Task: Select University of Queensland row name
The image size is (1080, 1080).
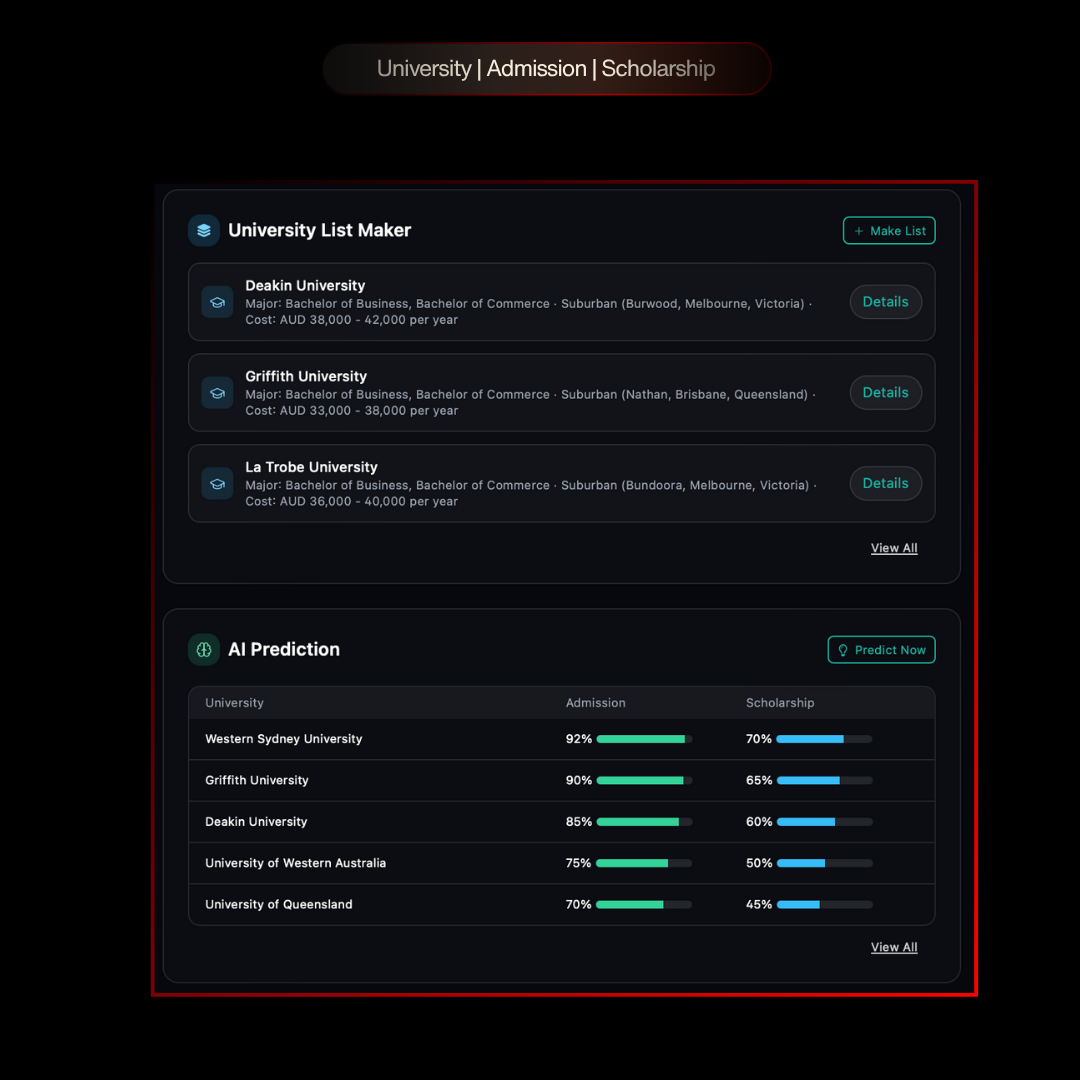Action: click(x=279, y=904)
